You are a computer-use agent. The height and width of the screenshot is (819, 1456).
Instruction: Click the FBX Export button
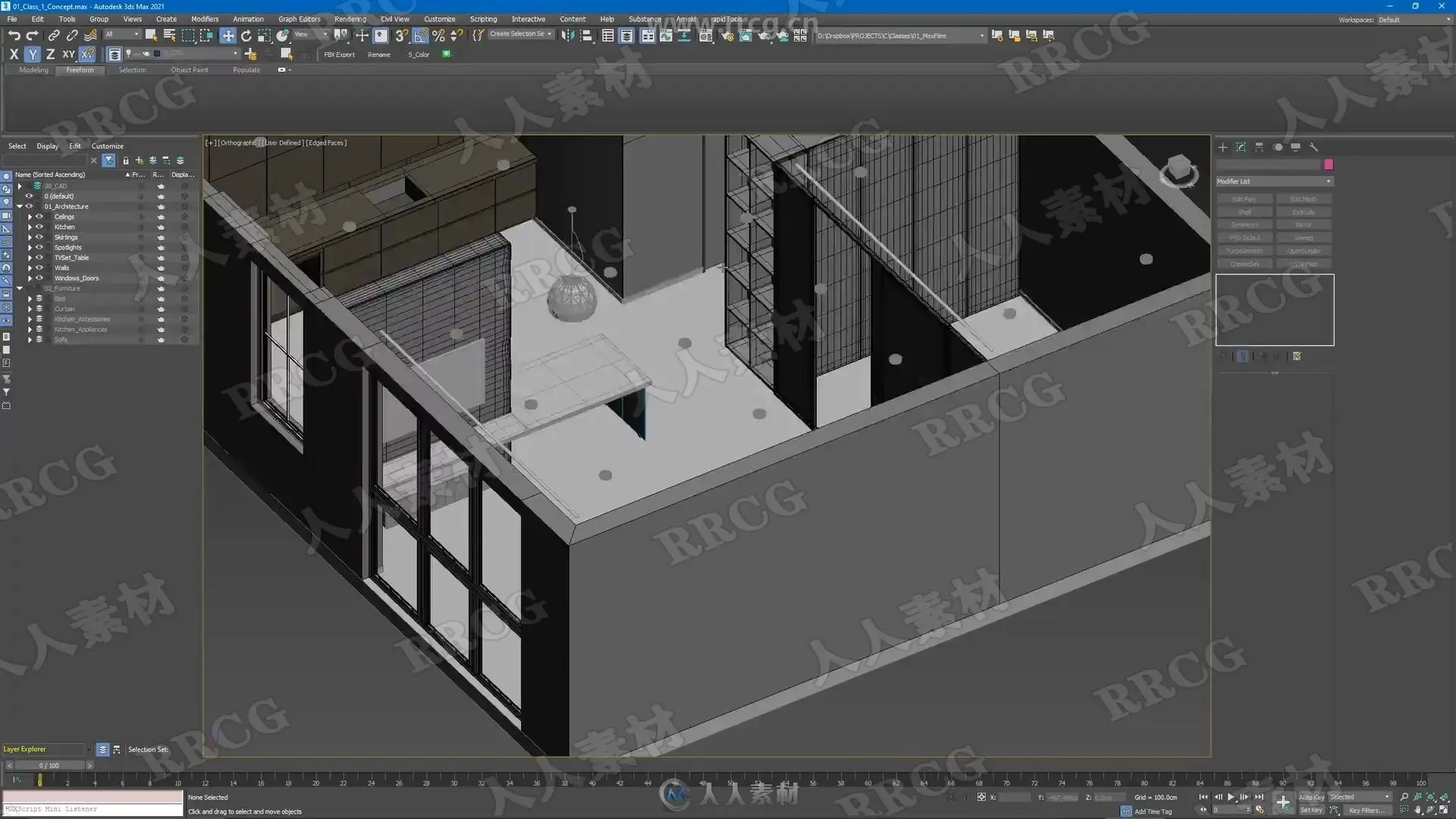click(339, 55)
